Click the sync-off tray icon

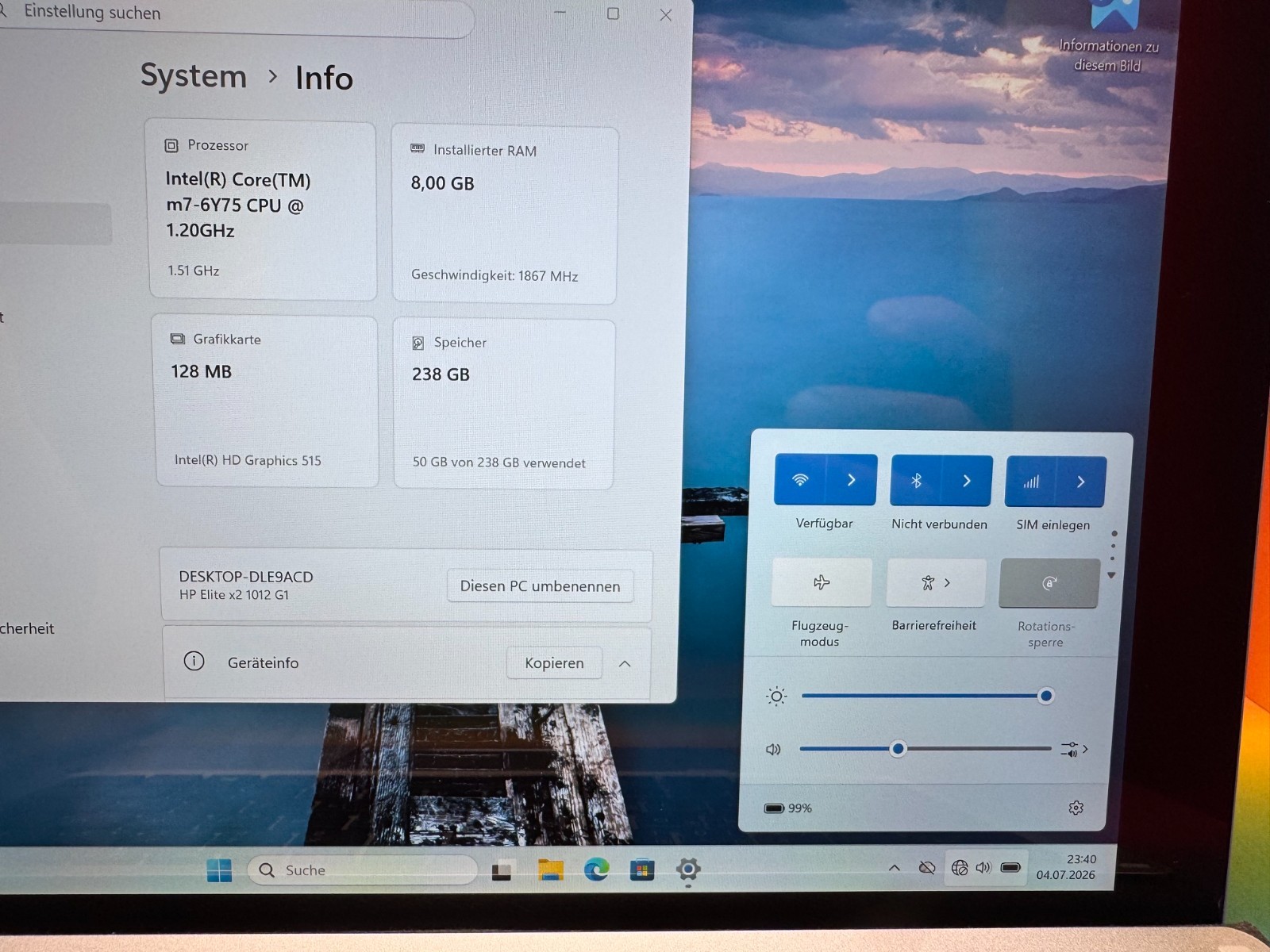926,867
